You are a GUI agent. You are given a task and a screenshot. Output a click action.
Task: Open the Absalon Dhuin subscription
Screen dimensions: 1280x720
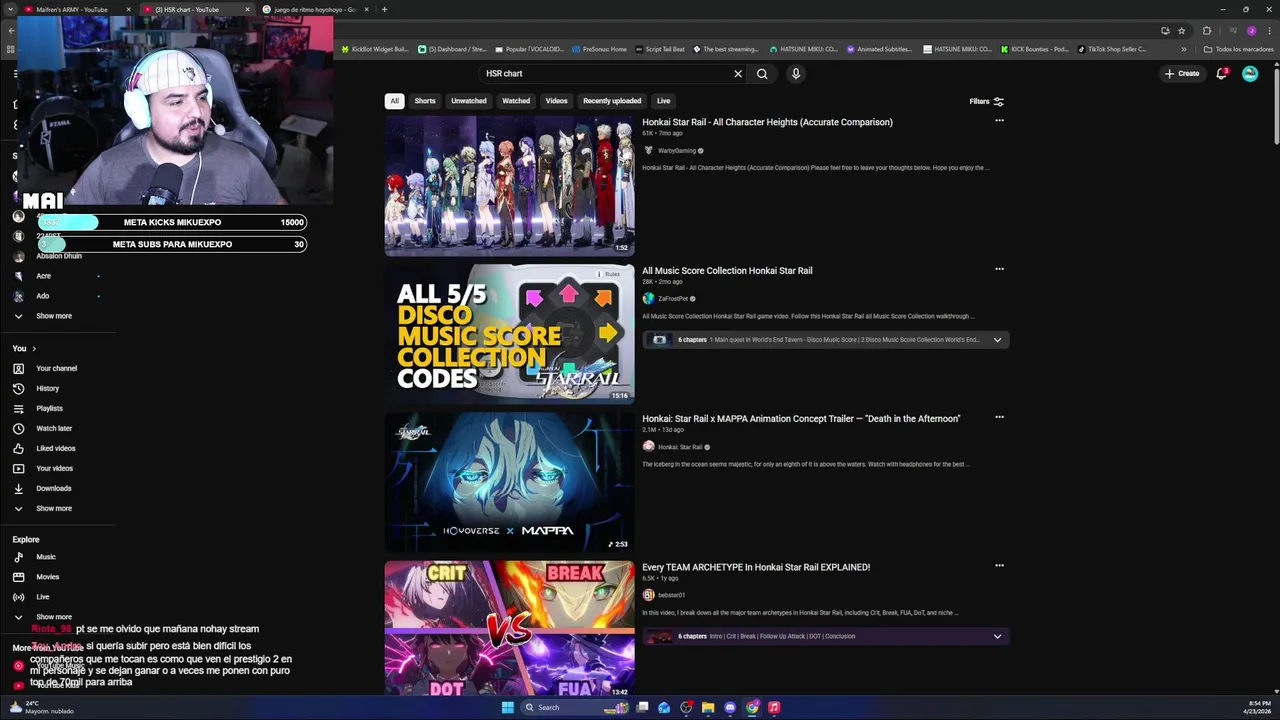point(58,256)
